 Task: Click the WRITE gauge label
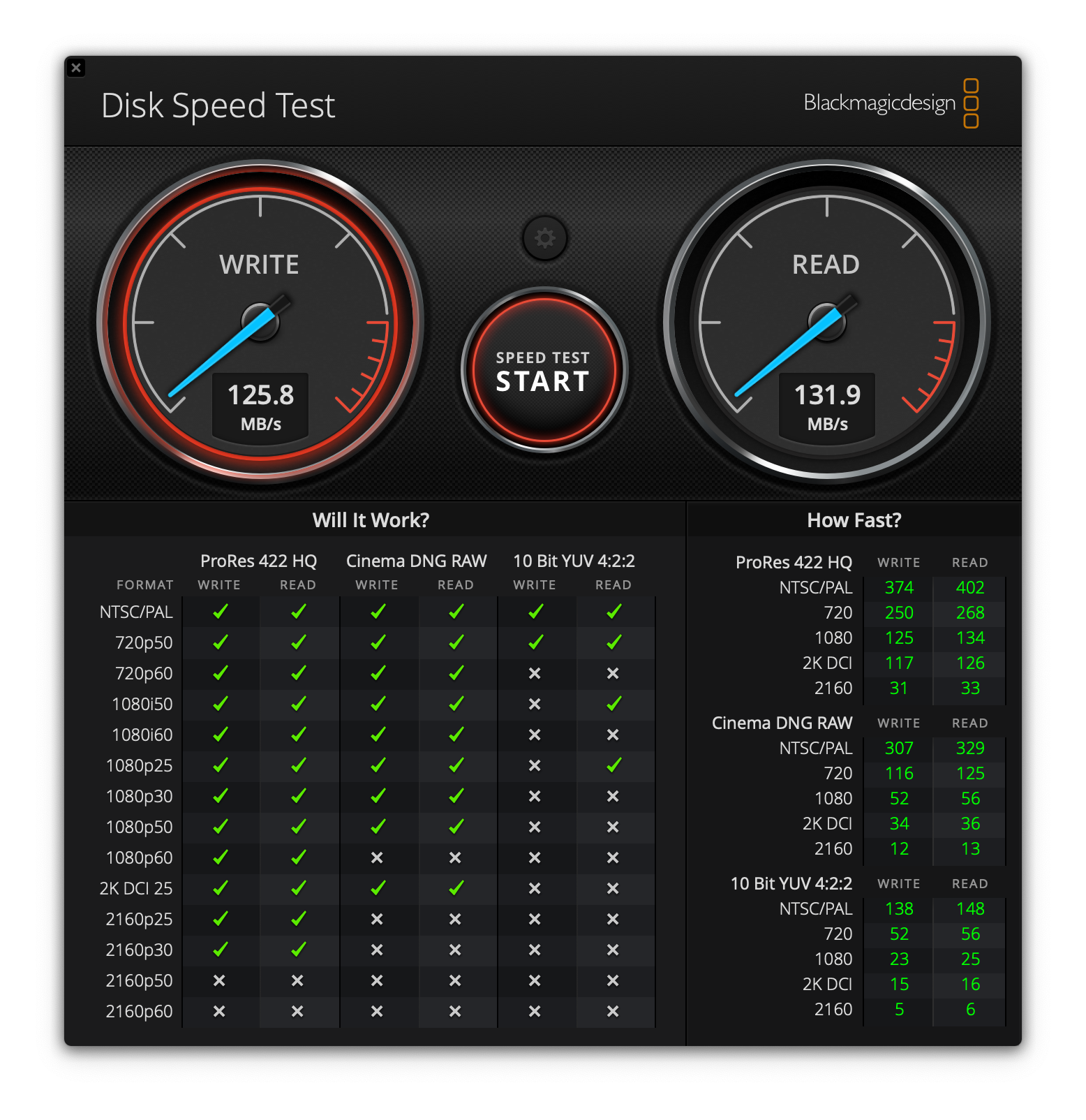(x=259, y=265)
